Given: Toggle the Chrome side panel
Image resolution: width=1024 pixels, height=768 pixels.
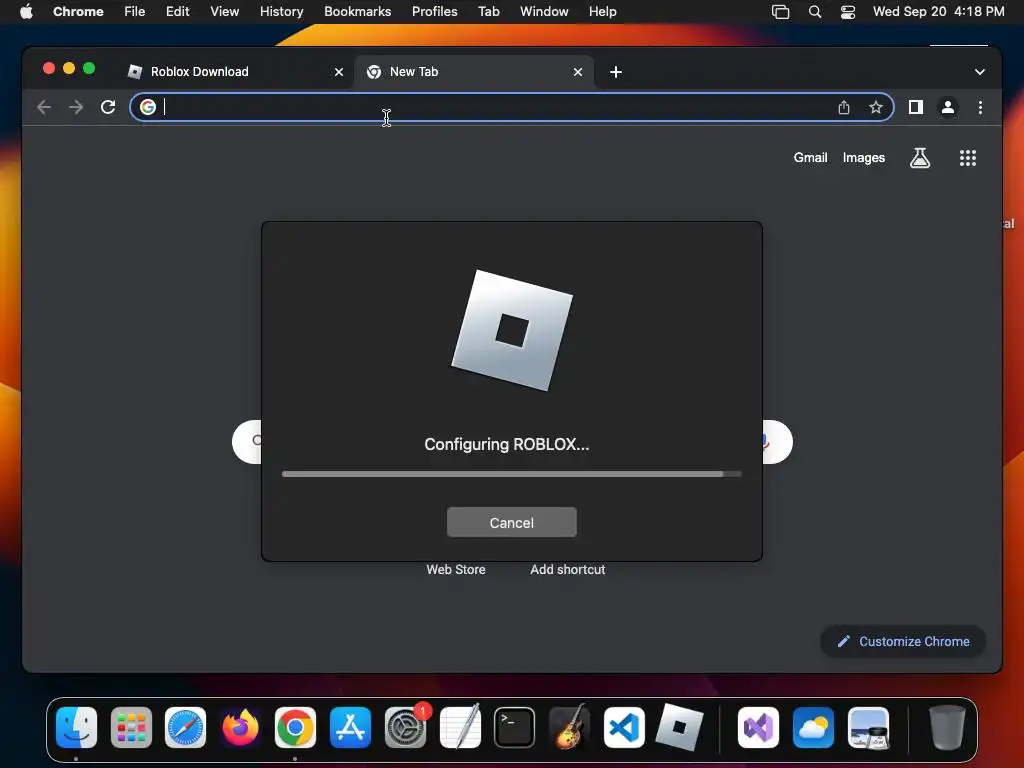Looking at the screenshot, I should (x=916, y=107).
